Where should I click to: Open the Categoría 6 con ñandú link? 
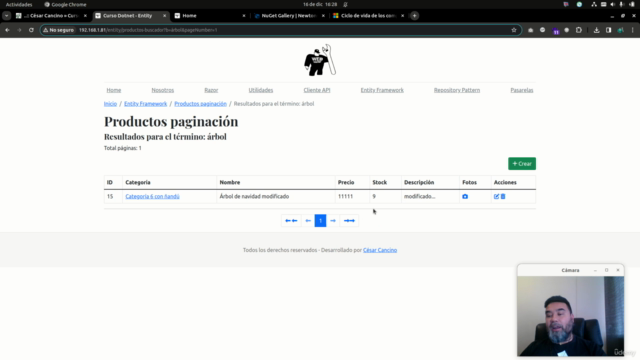click(152, 196)
